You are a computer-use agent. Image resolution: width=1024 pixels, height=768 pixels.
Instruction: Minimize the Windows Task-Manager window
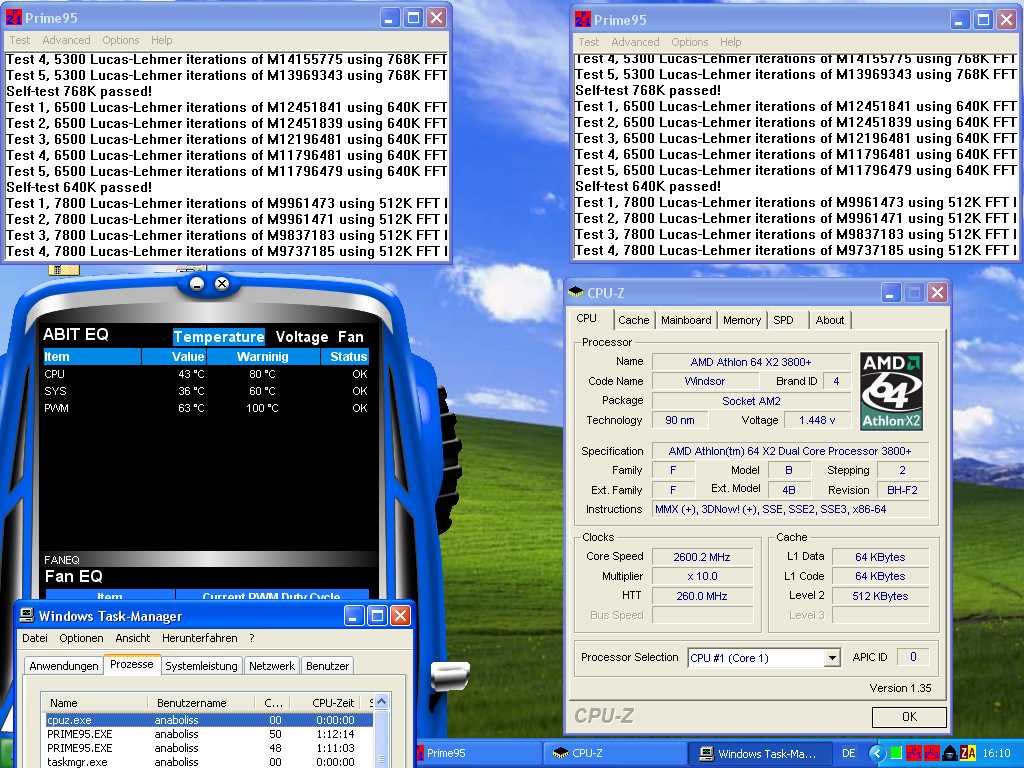tap(354, 615)
